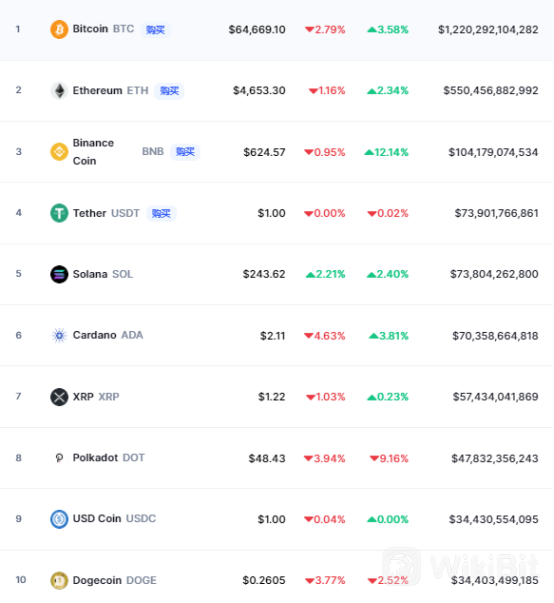Open the Solana coin name link
The height and width of the screenshot is (603, 554).
point(90,274)
